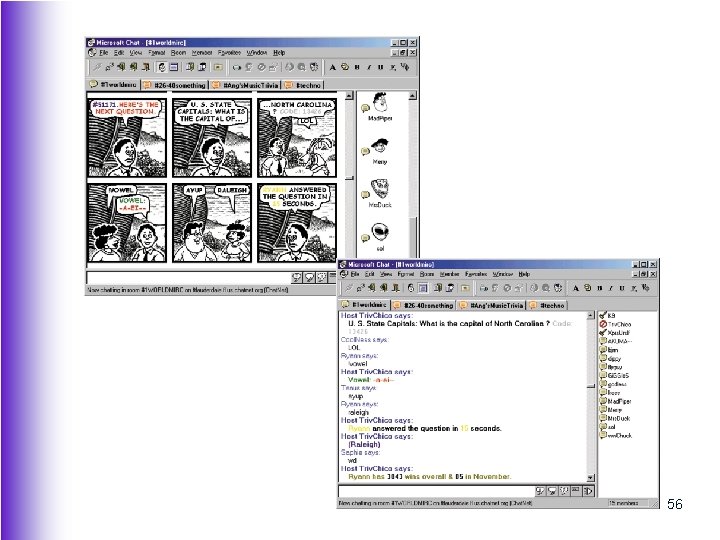720x540 pixels.
Task: Click Think bubble button in comic view window
Action: [309, 277]
